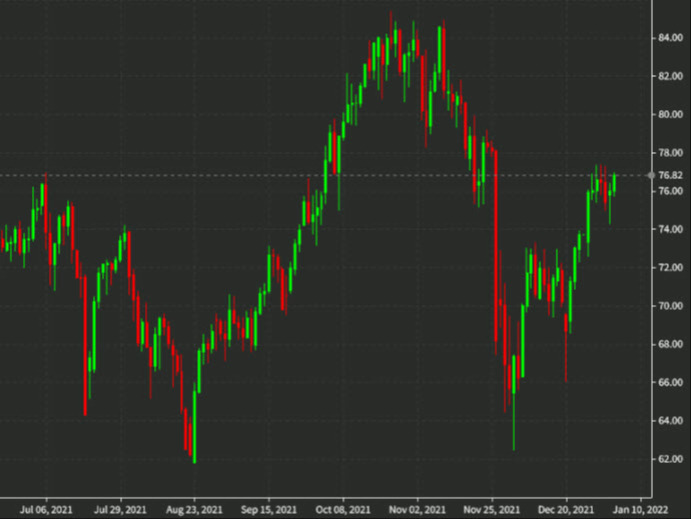Image resolution: width=691 pixels, height=519 pixels.
Task: Click the 68.00 price axis label
Action: [x=670, y=344]
